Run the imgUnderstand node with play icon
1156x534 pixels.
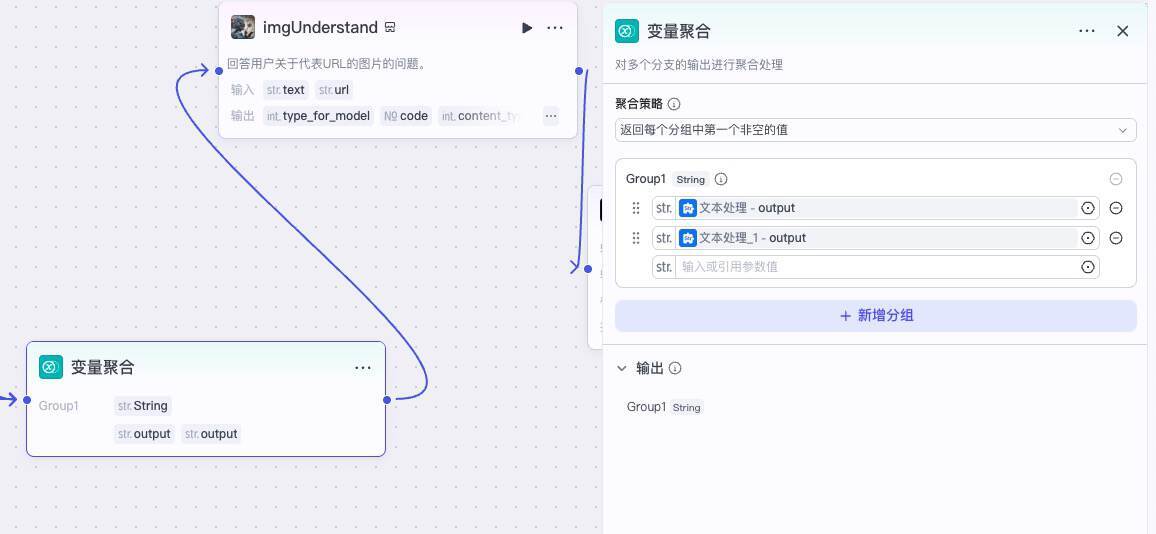click(526, 28)
